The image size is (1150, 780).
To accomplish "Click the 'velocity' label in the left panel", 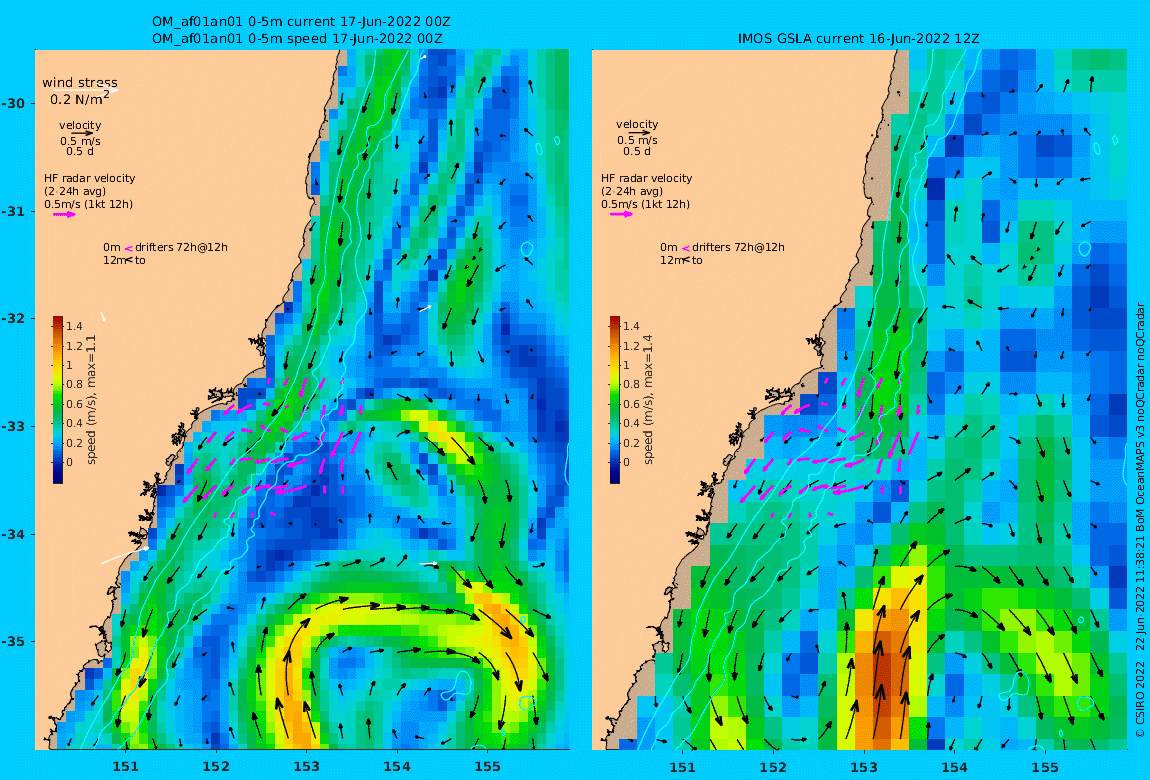I will click(x=80, y=125).
